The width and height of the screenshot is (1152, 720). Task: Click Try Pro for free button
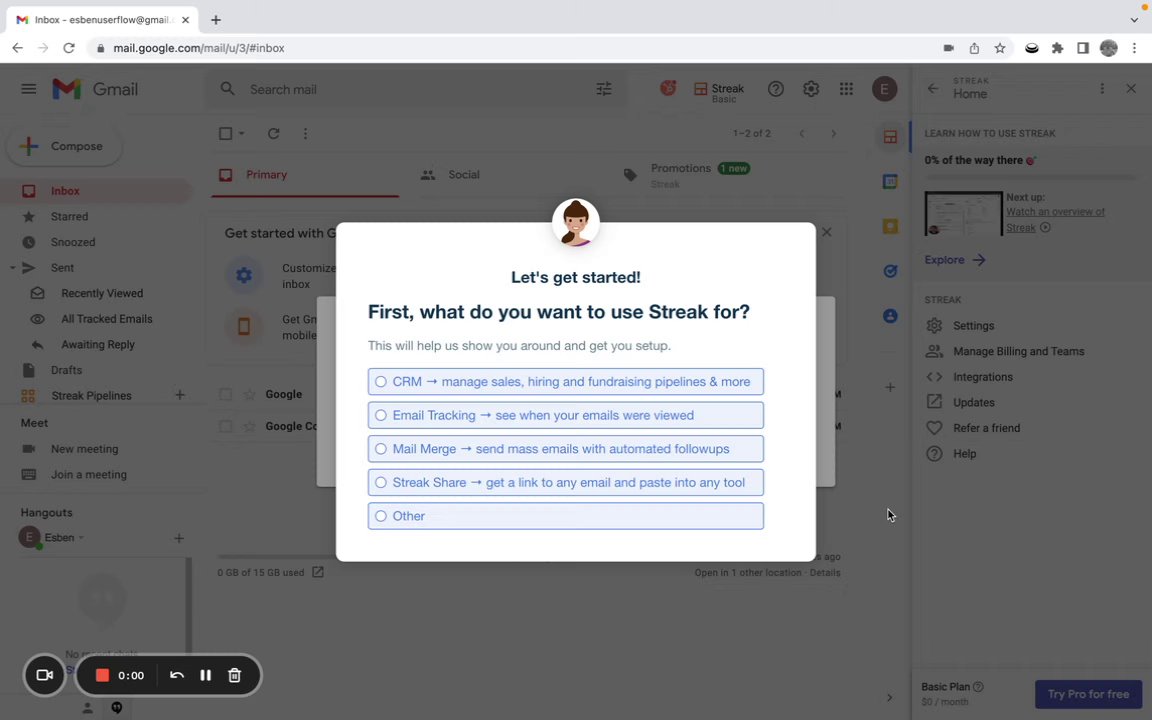[1088, 694]
